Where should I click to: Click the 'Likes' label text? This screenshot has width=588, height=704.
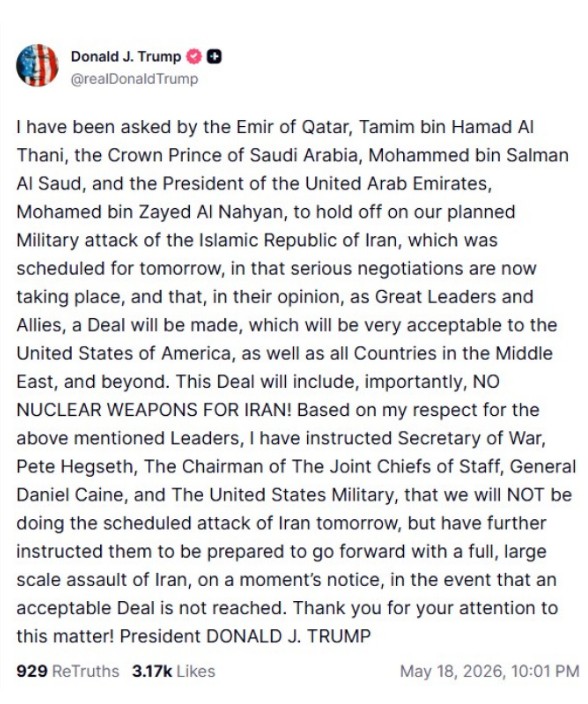[x=196, y=671]
